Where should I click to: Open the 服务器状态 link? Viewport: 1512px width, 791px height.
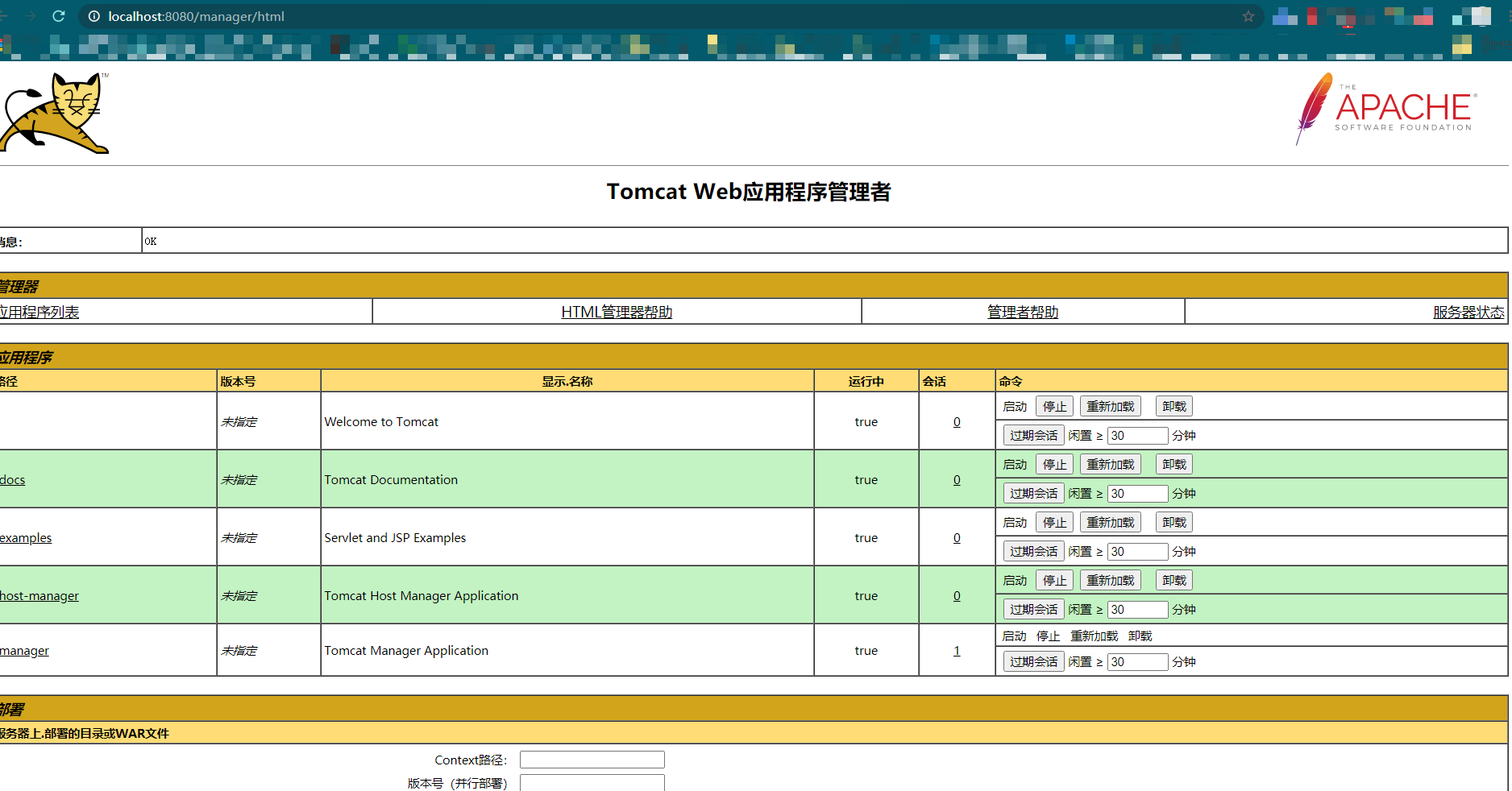[x=1468, y=312]
